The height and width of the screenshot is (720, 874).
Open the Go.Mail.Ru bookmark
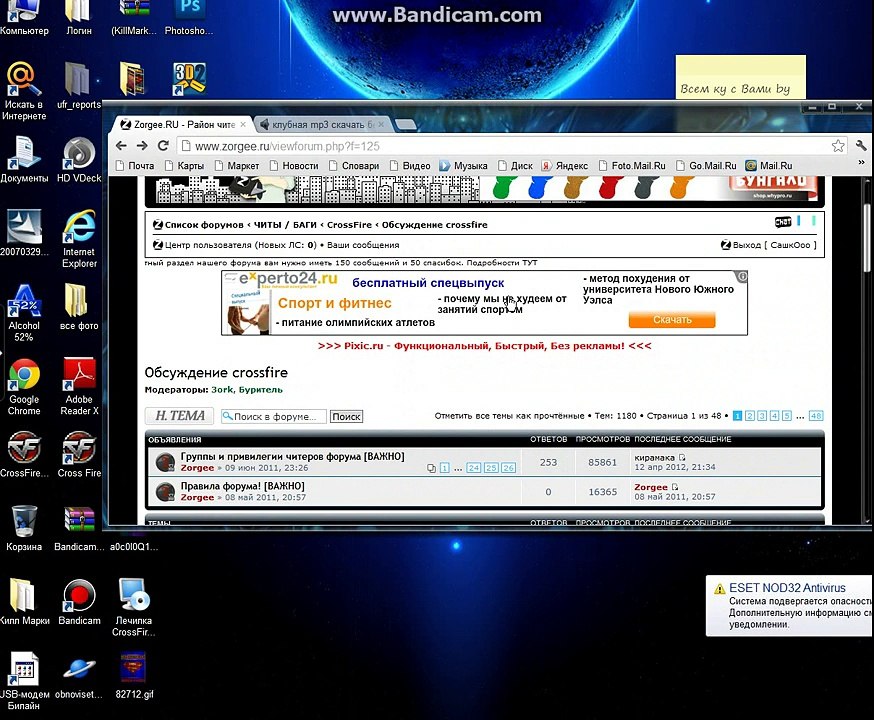[x=706, y=166]
